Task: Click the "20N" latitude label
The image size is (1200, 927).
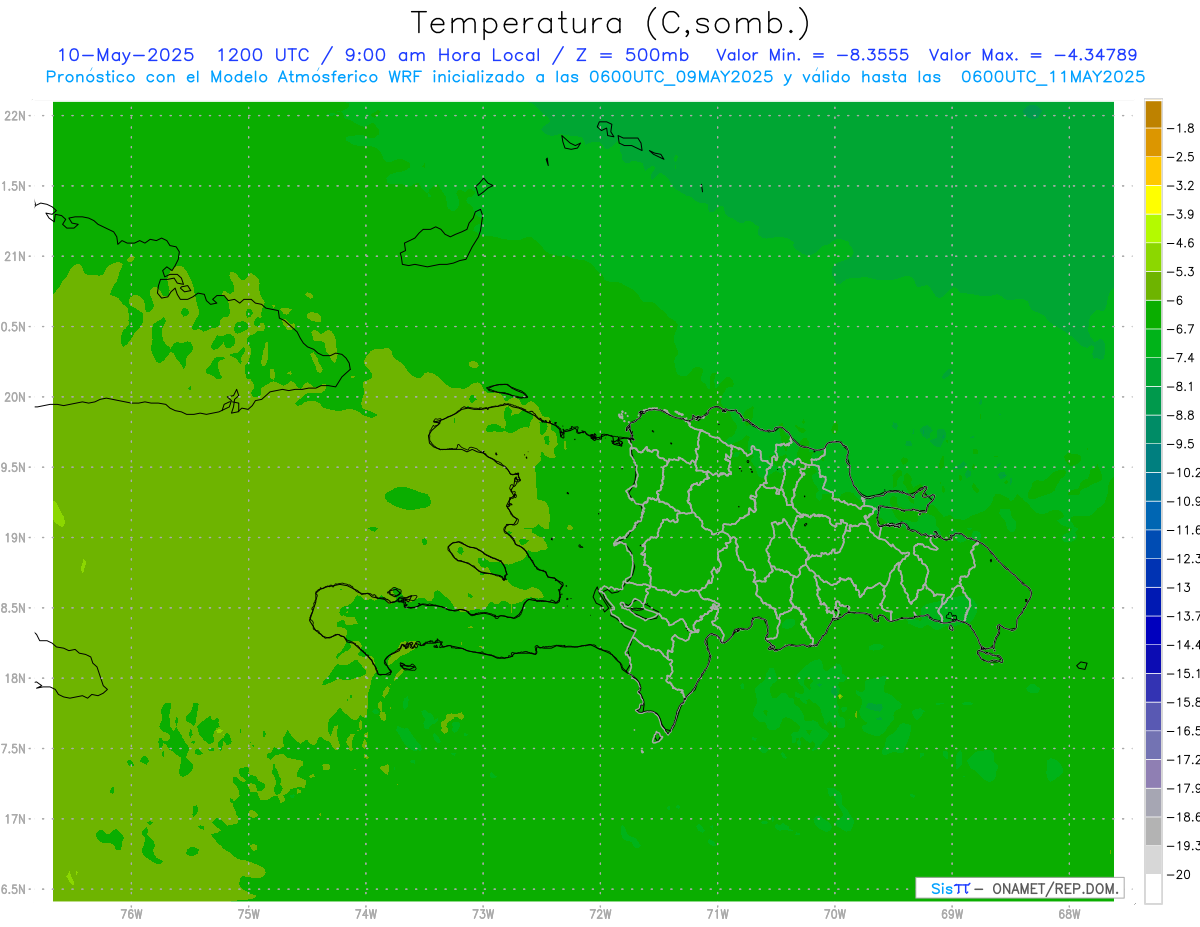Action: [x=16, y=397]
